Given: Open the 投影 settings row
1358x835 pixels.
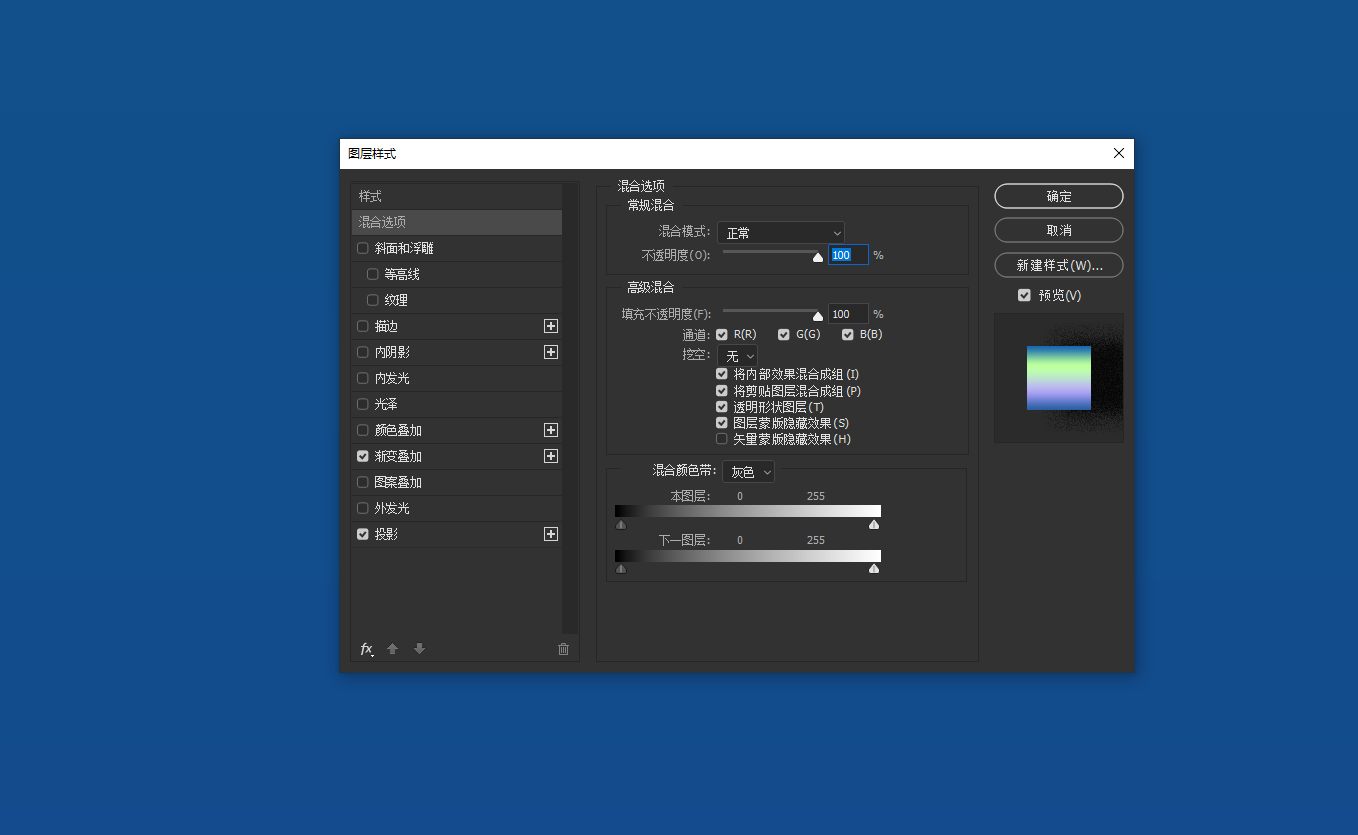Looking at the screenshot, I should click(457, 534).
